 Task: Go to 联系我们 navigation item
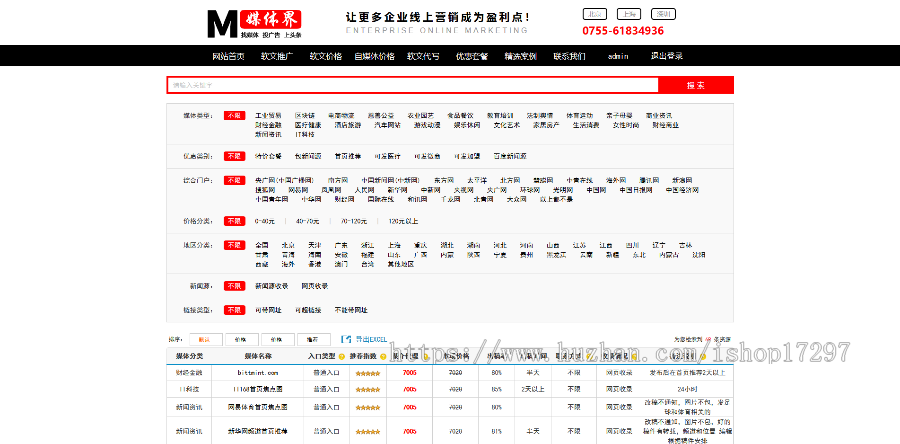tap(570, 56)
